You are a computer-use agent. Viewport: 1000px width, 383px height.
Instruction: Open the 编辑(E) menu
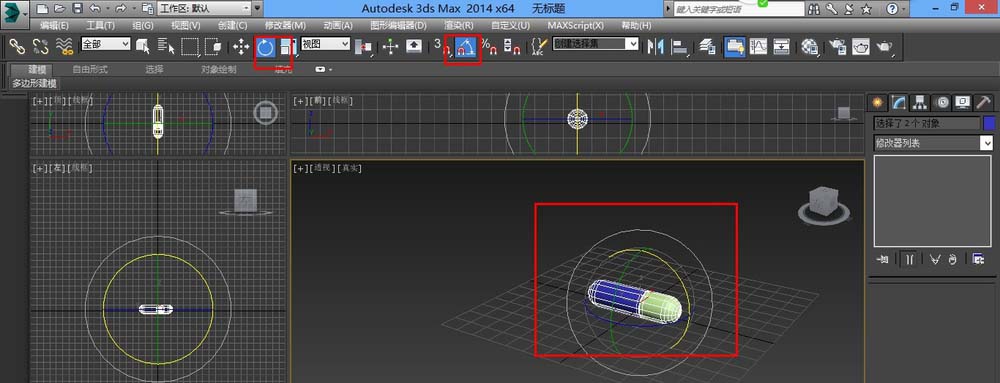(x=54, y=25)
